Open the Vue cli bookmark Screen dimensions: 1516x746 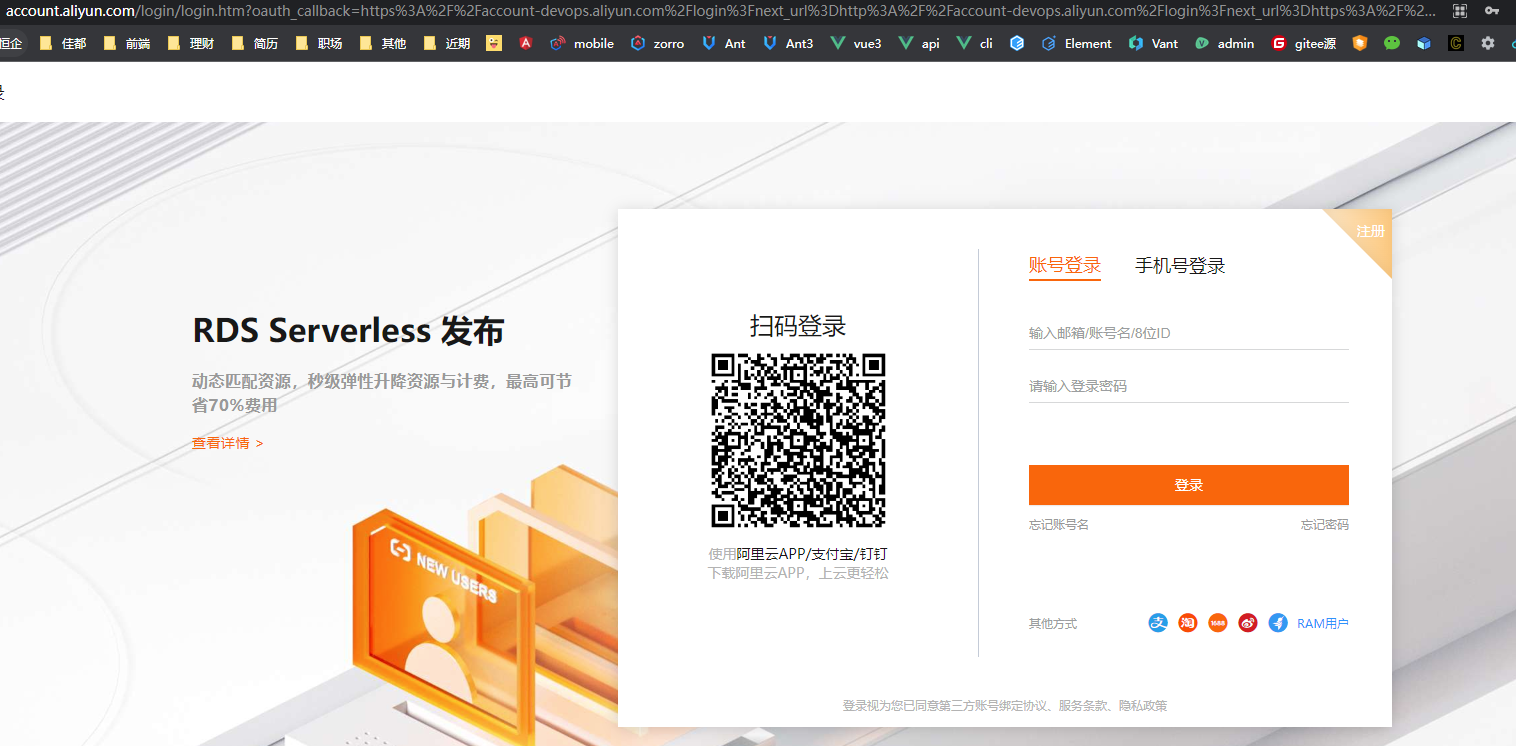pyautogui.click(x=975, y=43)
